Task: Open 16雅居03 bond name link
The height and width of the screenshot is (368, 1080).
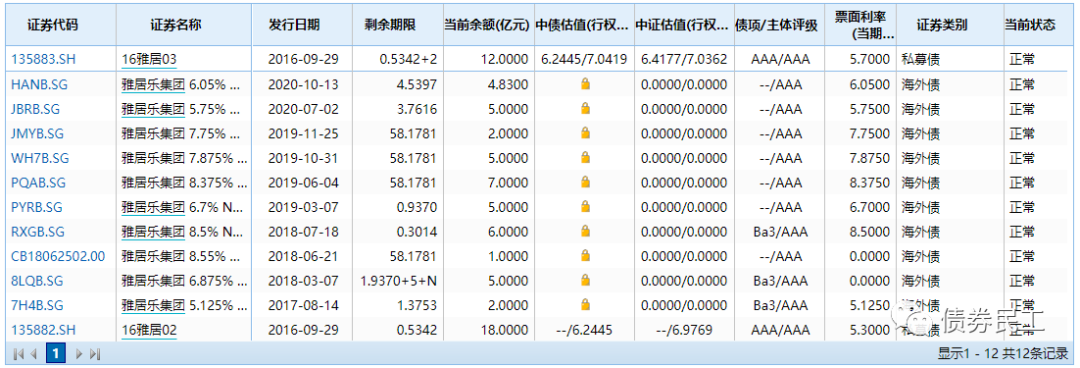Action: 149,59
